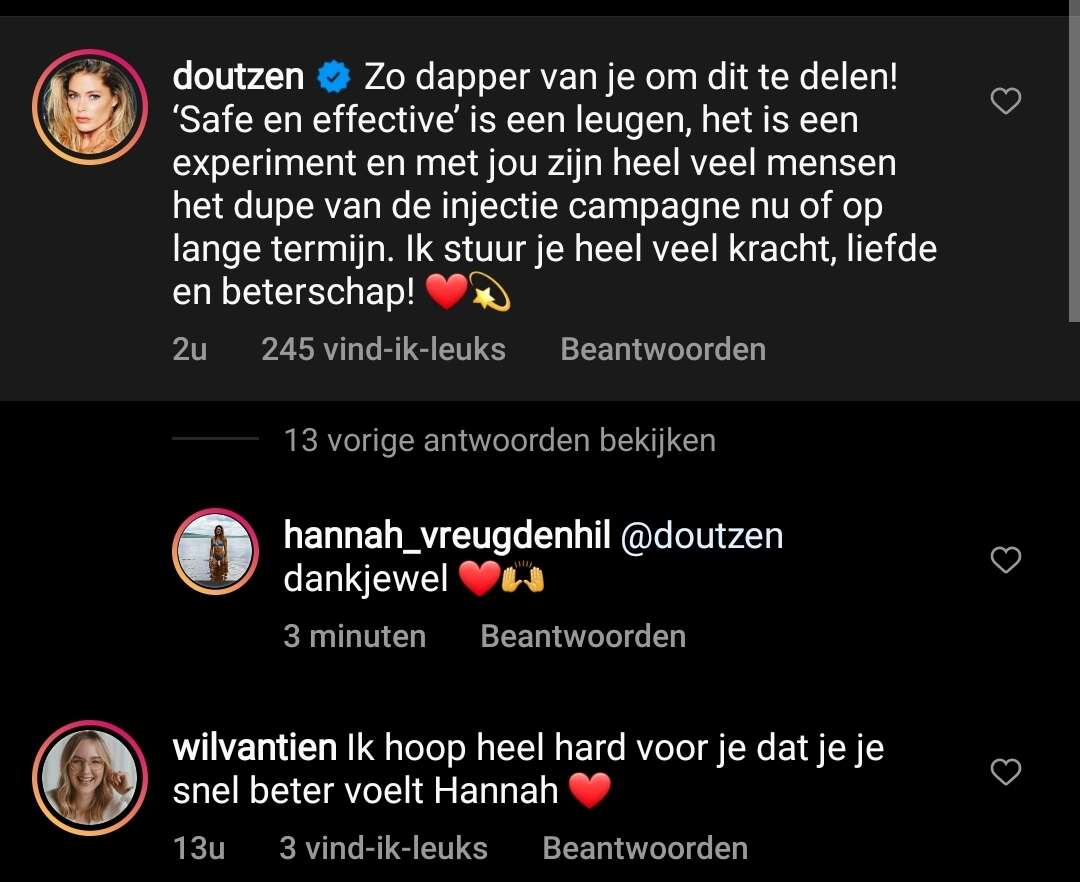Viewport: 1080px width, 882px height.
Task: Select Beantwoorden under hannah_vreugdenhil's reply
Action: tap(583, 636)
